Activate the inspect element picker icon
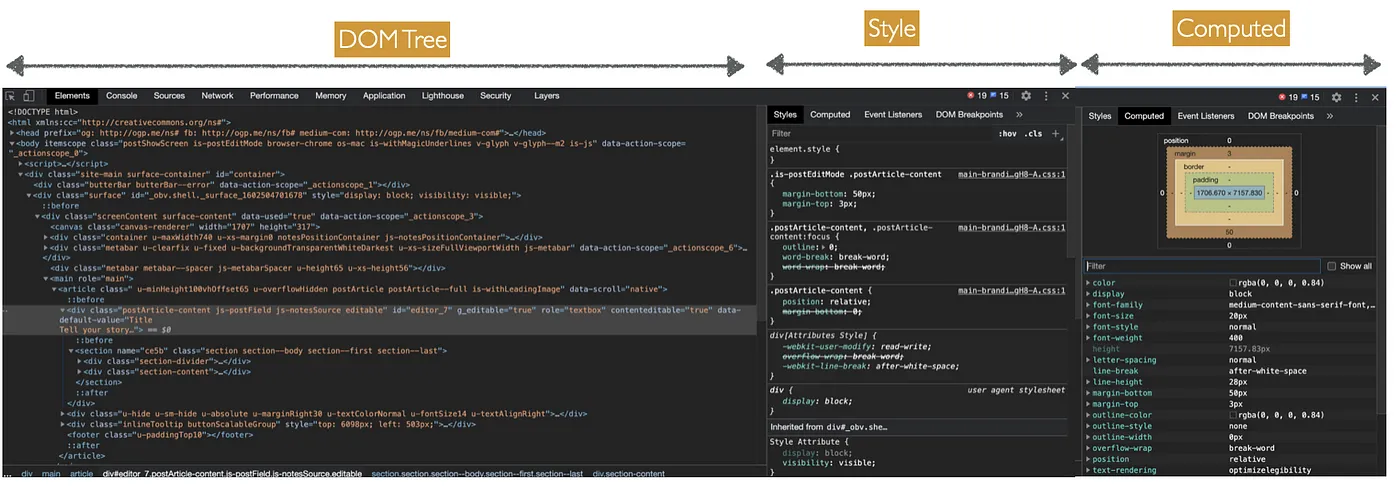Viewport: 1400px width, 490px height. 10,96
